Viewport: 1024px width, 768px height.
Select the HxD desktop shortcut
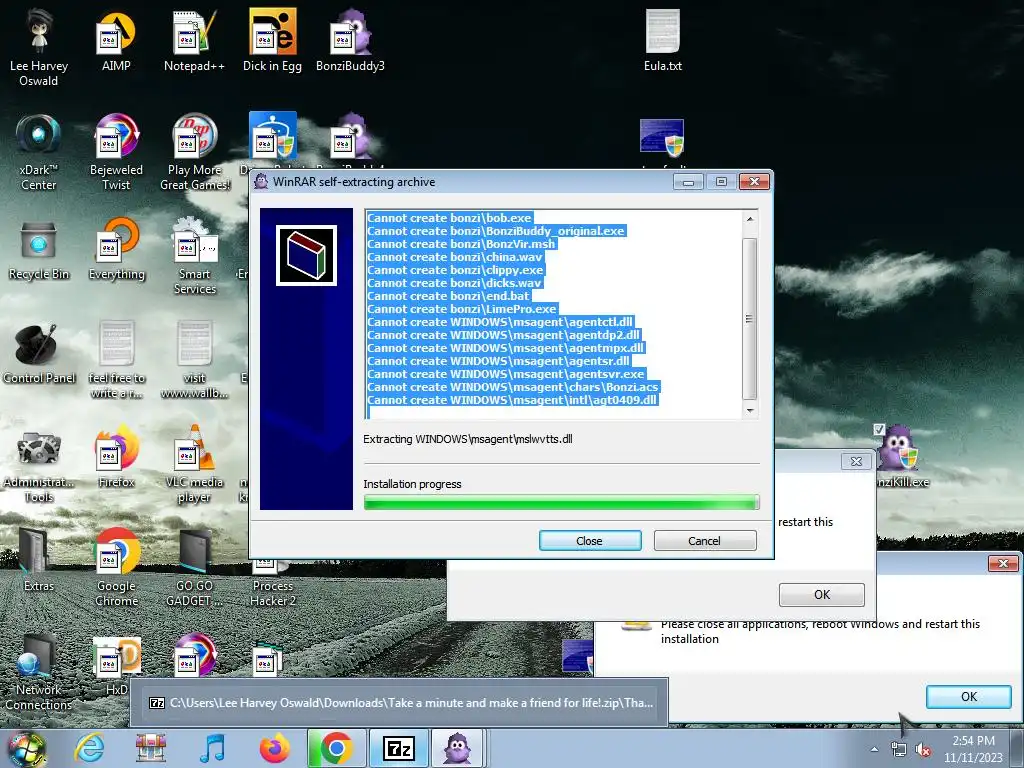pyautogui.click(x=116, y=666)
